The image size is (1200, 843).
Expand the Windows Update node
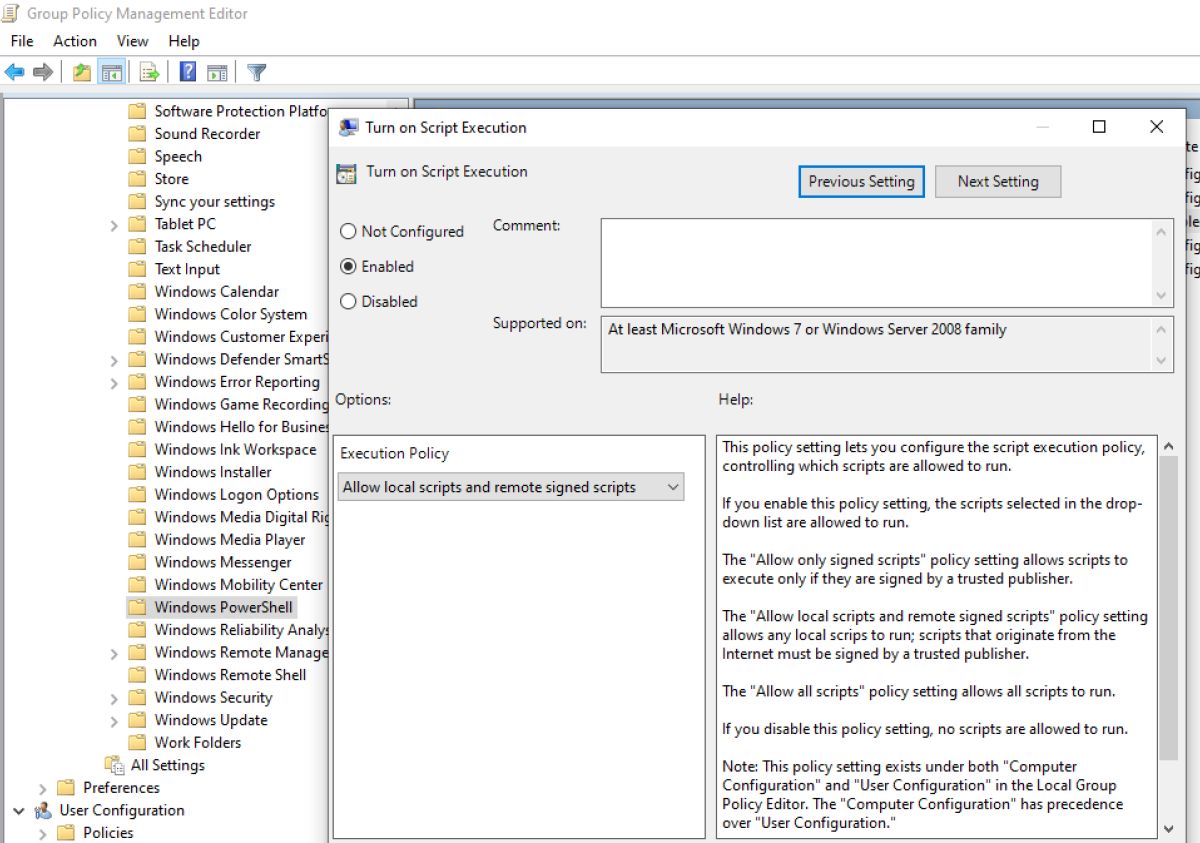(114, 720)
